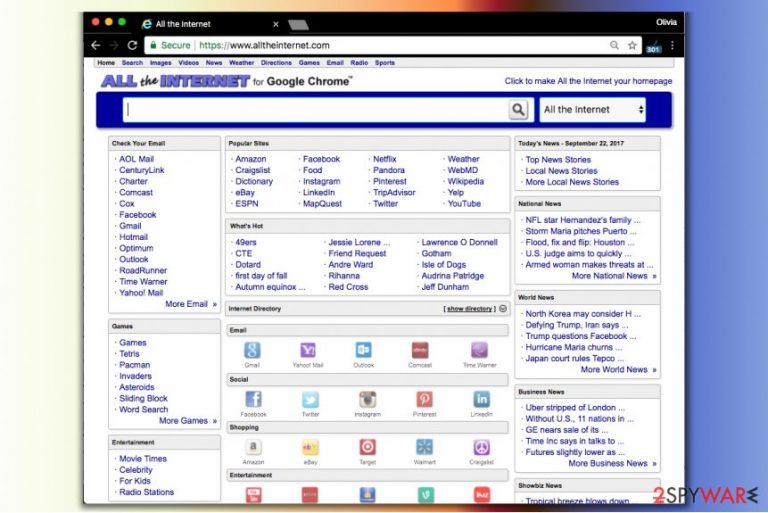This screenshot has width=768, height=513.
Task: Open the Weather nav menu item
Action: pos(241,63)
